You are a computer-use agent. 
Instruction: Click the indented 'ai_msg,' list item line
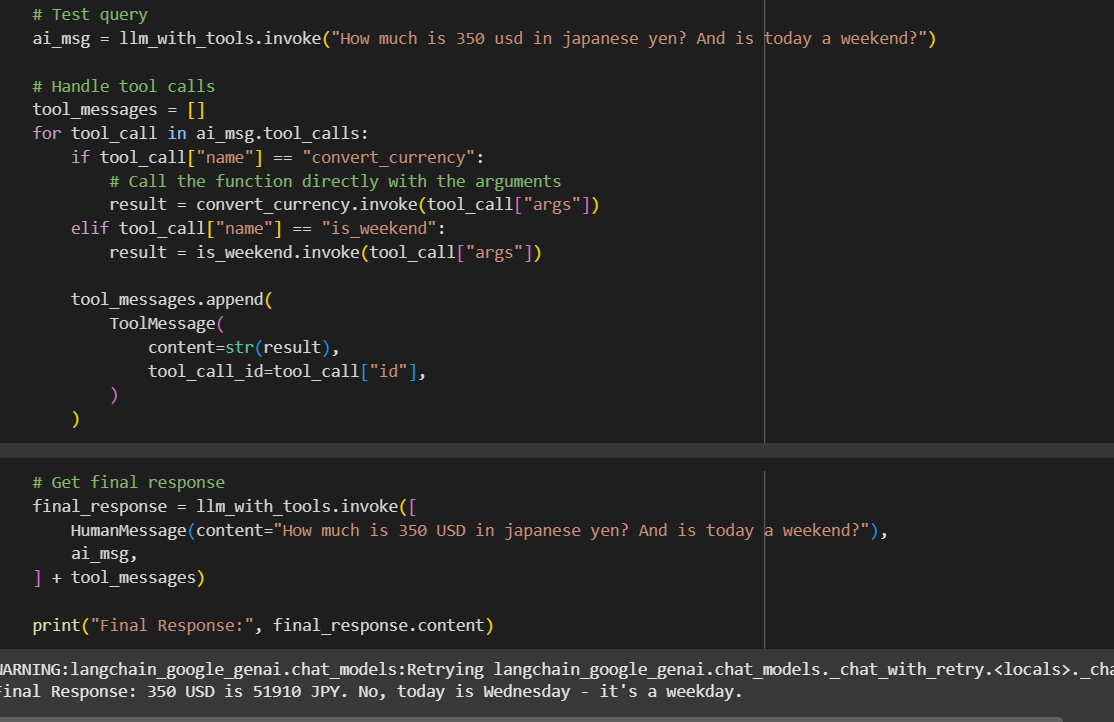point(104,554)
